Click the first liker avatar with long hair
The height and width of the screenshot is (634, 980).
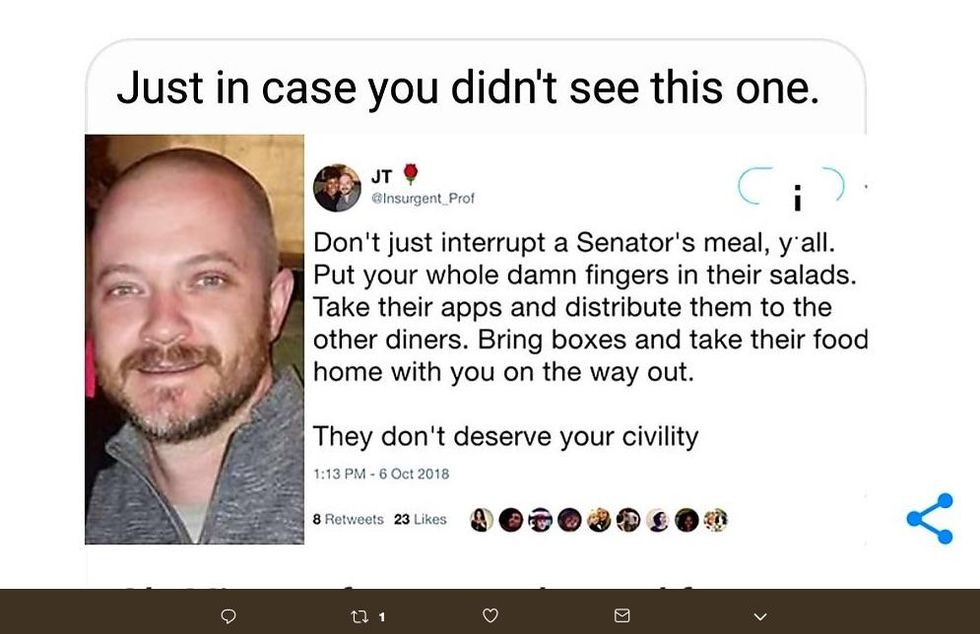coord(481,520)
